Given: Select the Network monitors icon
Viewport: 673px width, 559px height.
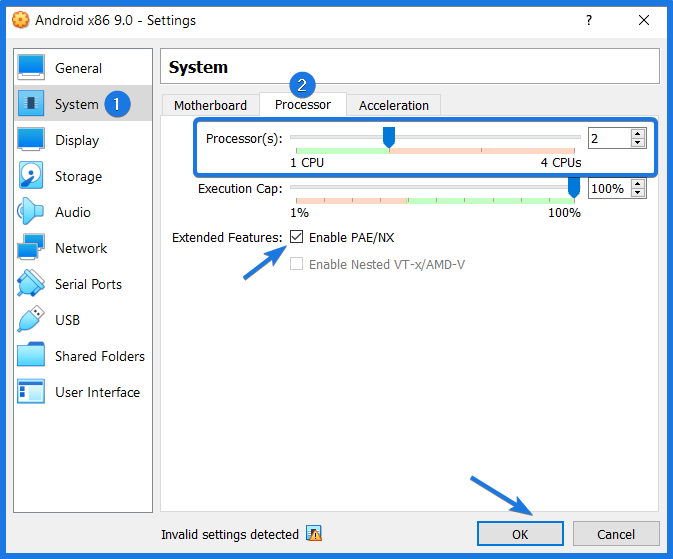Looking at the screenshot, I should (30, 247).
